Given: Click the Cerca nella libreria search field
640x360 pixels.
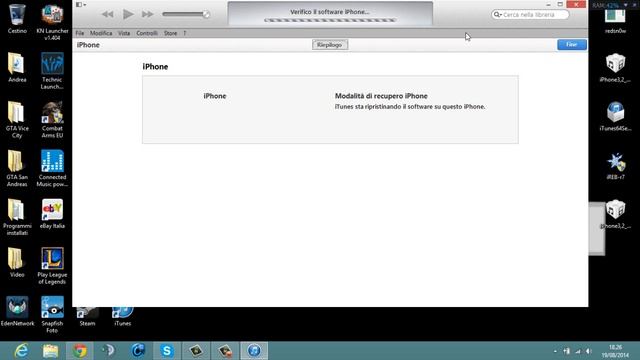Looking at the screenshot, I should click(x=530, y=15).
